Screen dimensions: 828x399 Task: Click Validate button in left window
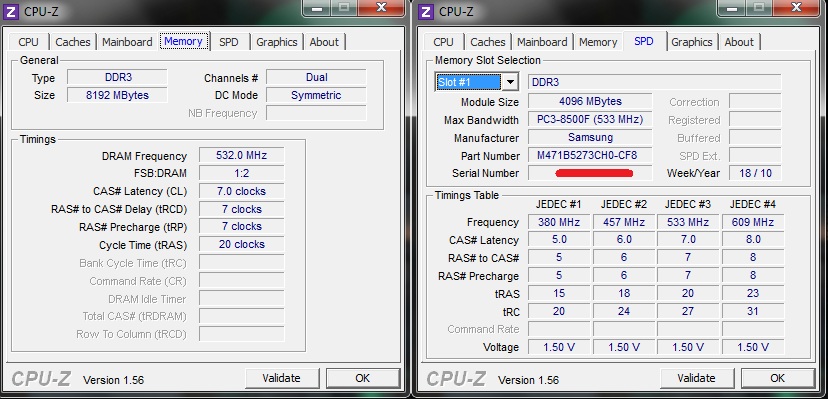tap(282, 378)
